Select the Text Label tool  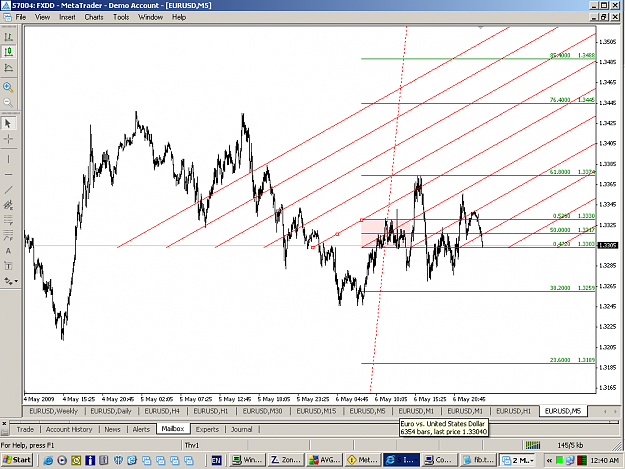8,266
